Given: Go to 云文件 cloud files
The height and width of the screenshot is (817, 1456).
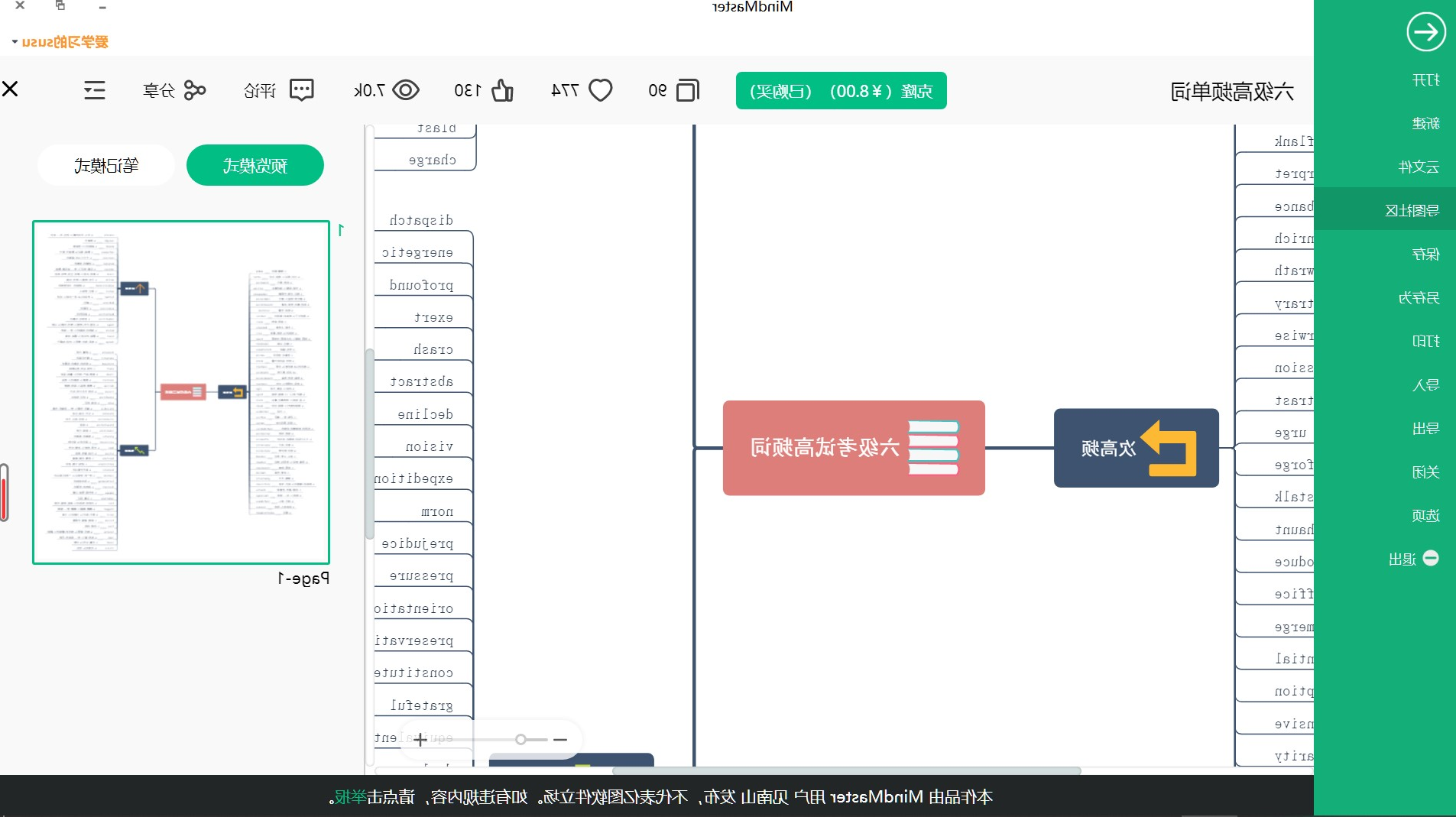Looking at the screenshot, I should 1419,167.
